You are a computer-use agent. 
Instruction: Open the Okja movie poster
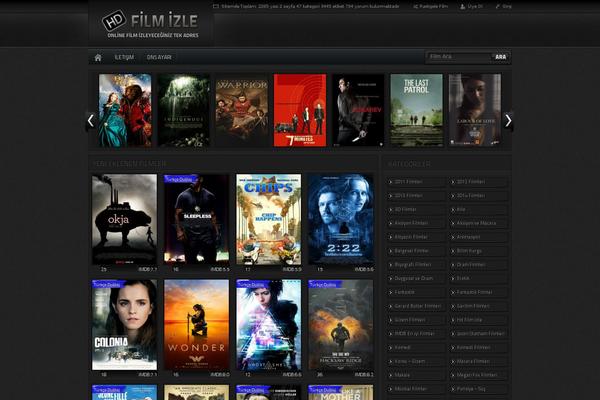(124, 219)
